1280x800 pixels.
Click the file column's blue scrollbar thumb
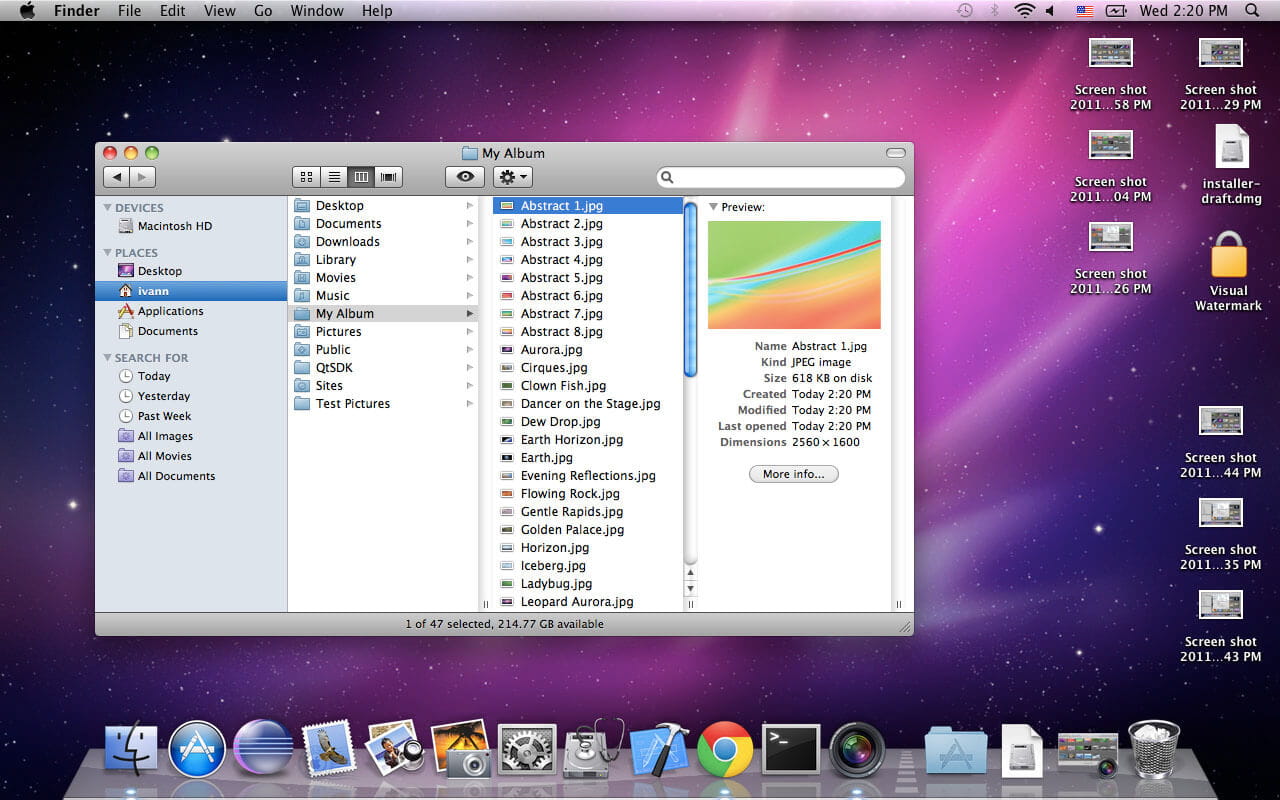click(690, 290)
